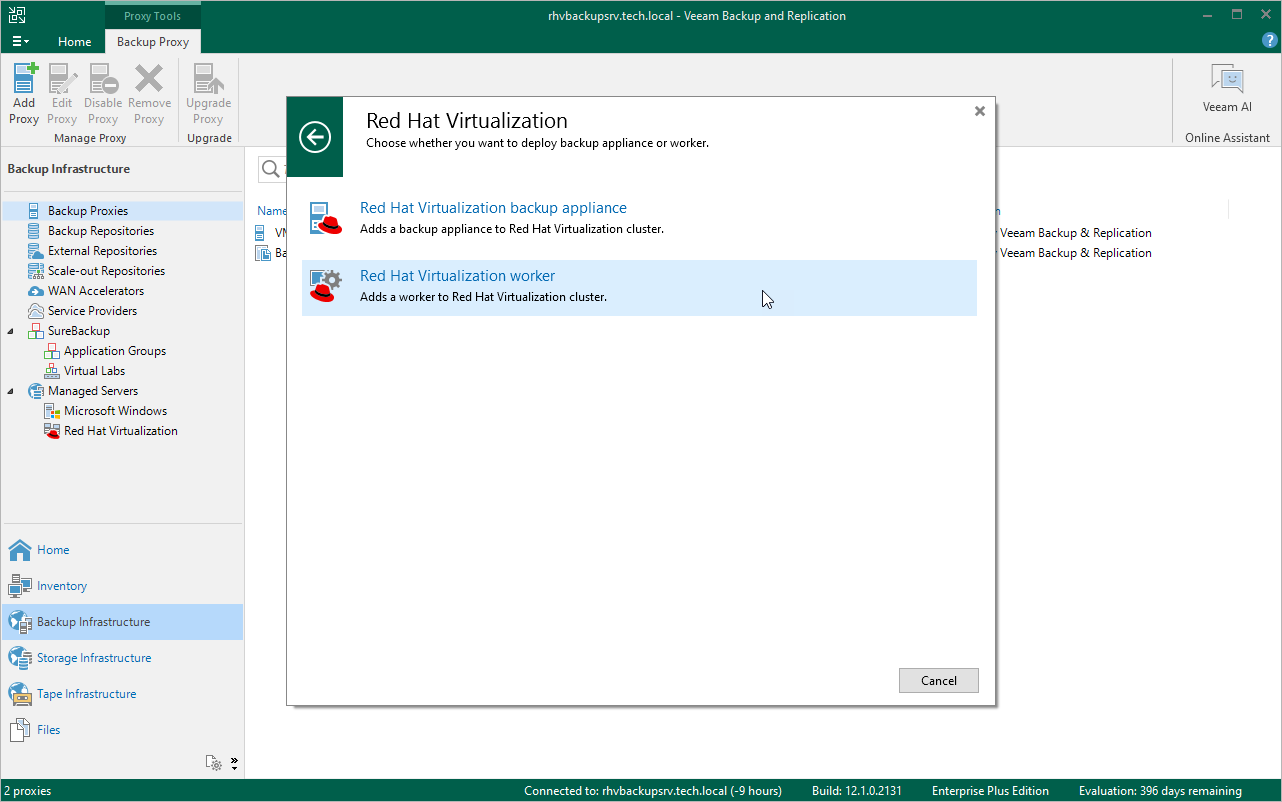Open the Files navigation view
The width and height of the screenshot is (1282, 802).
(122, 730)
